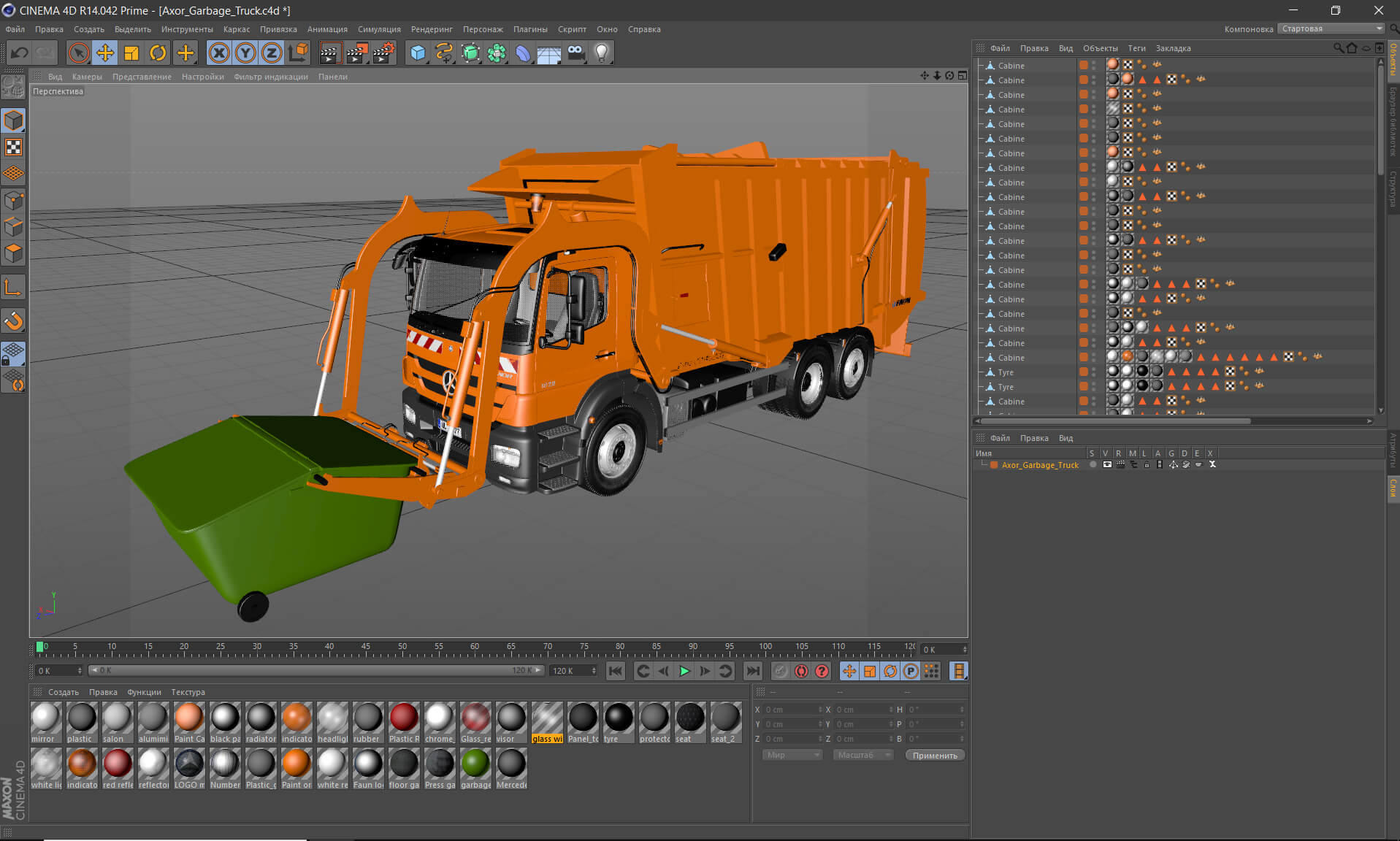Play the animation forward

click(x=684, y=671)
